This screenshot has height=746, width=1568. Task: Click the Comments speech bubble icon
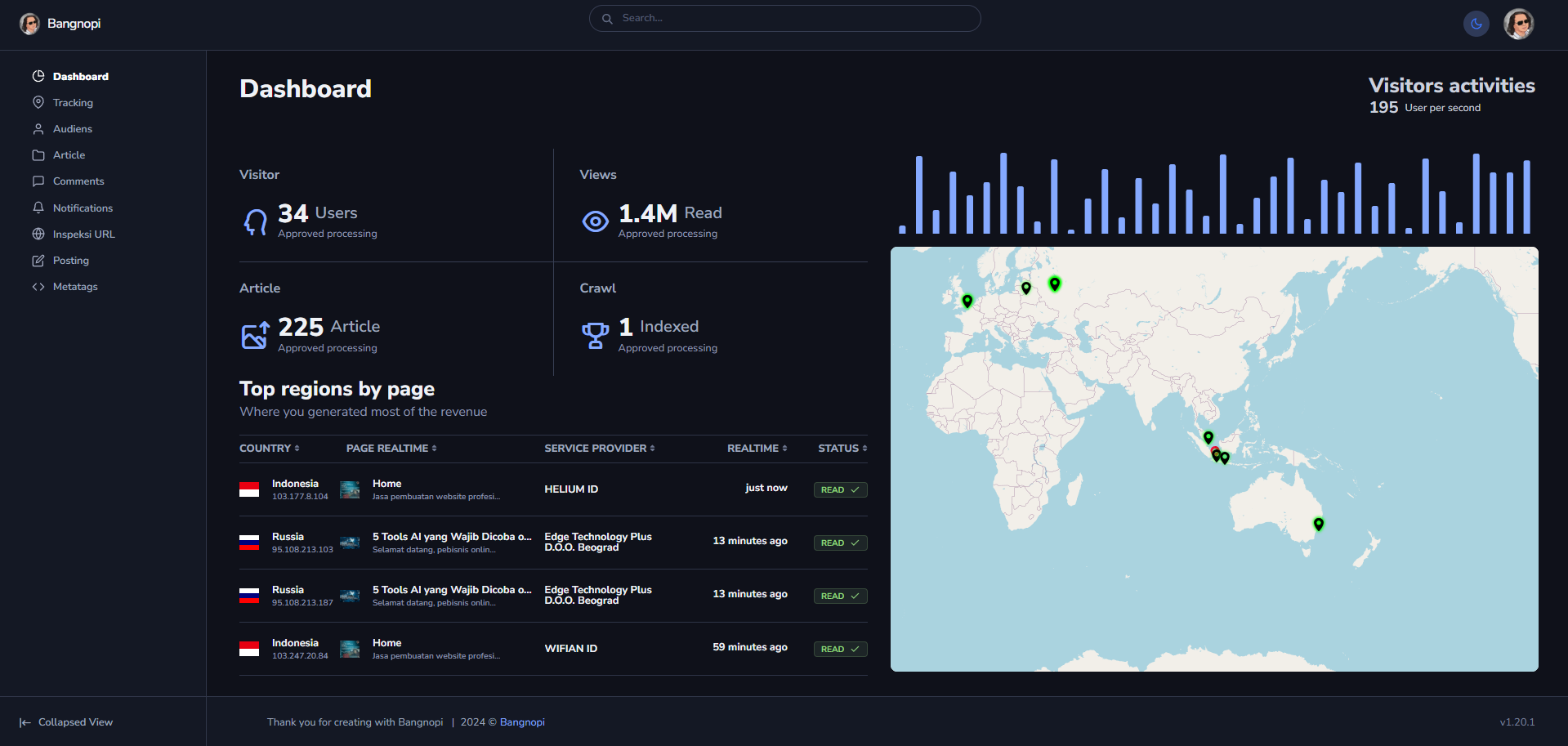click(x=38, y=181)
